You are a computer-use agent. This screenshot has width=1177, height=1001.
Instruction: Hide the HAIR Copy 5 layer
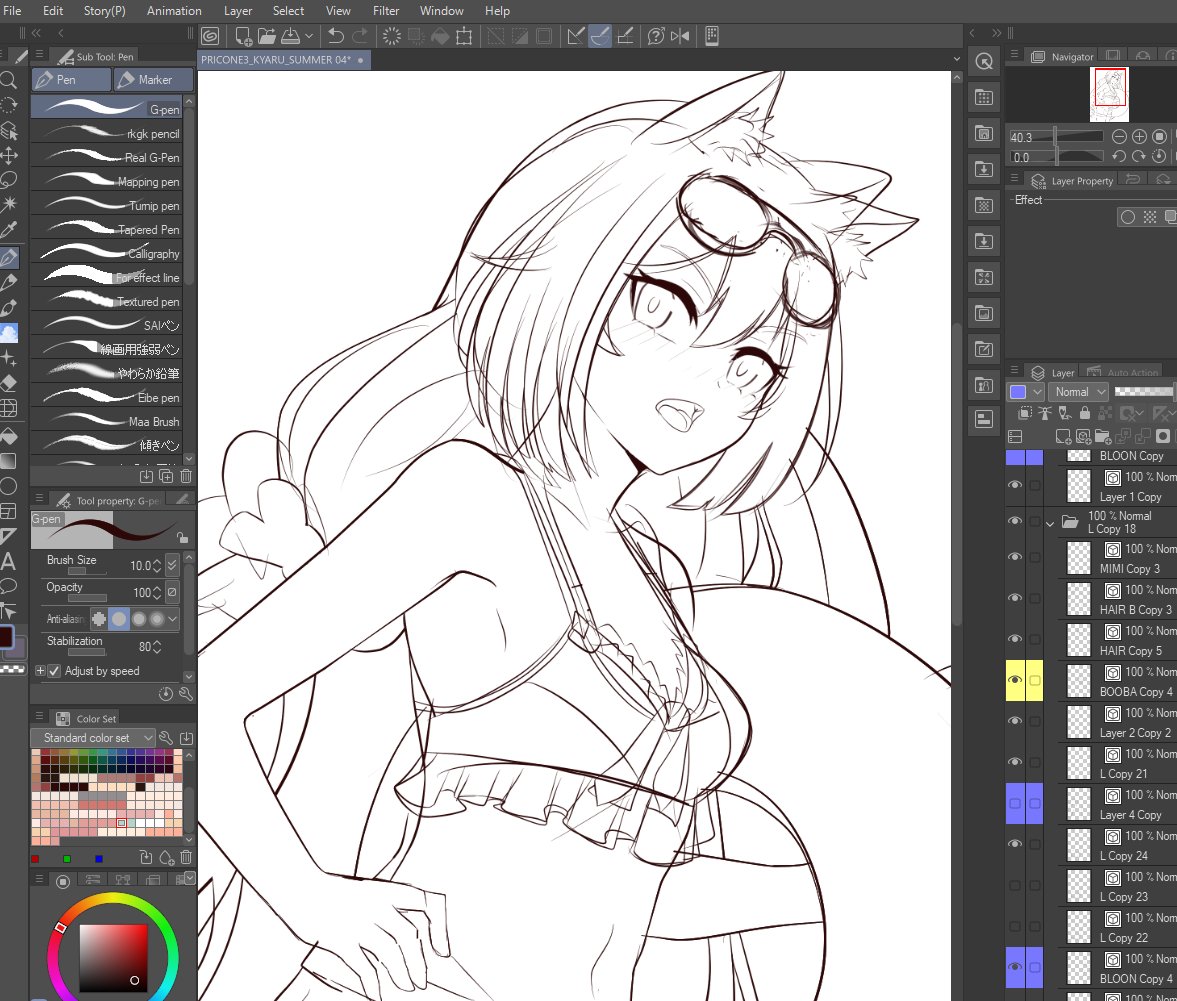coord(1015,639)
